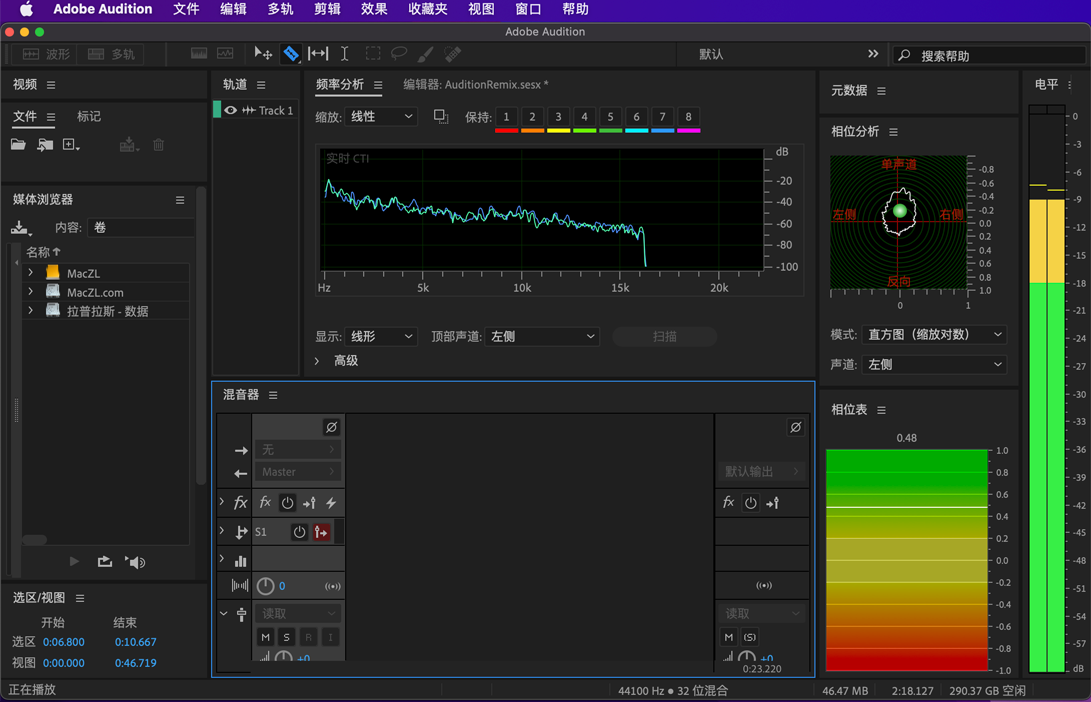Select the Time Selection tool
Image resolution: width=1091 pixels, height=702 pixels.
(345, 56)
